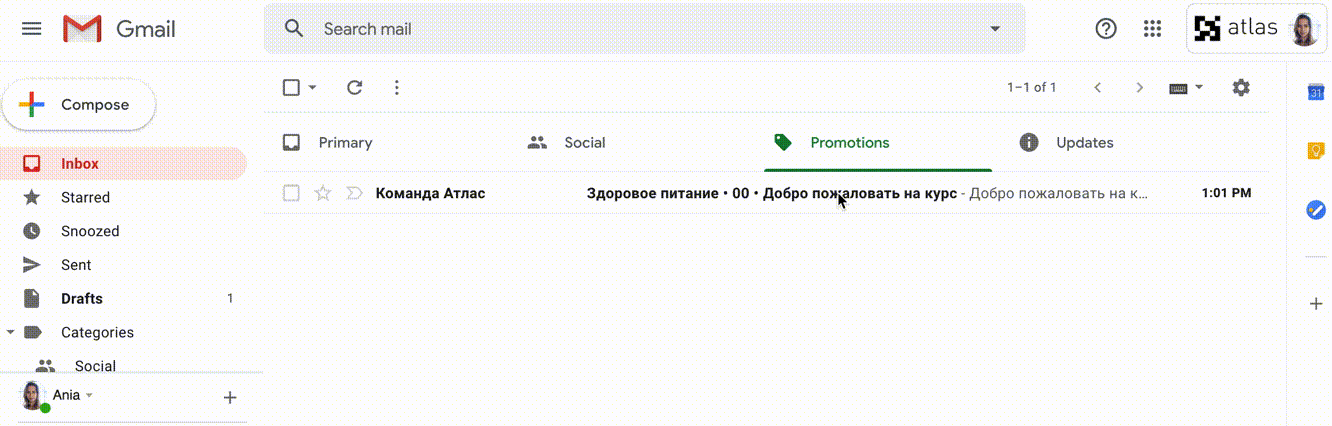The width and height of the screenshot is (1332, 426).
Task: Open Google Keep in side panel
Action: (1316, 151)
